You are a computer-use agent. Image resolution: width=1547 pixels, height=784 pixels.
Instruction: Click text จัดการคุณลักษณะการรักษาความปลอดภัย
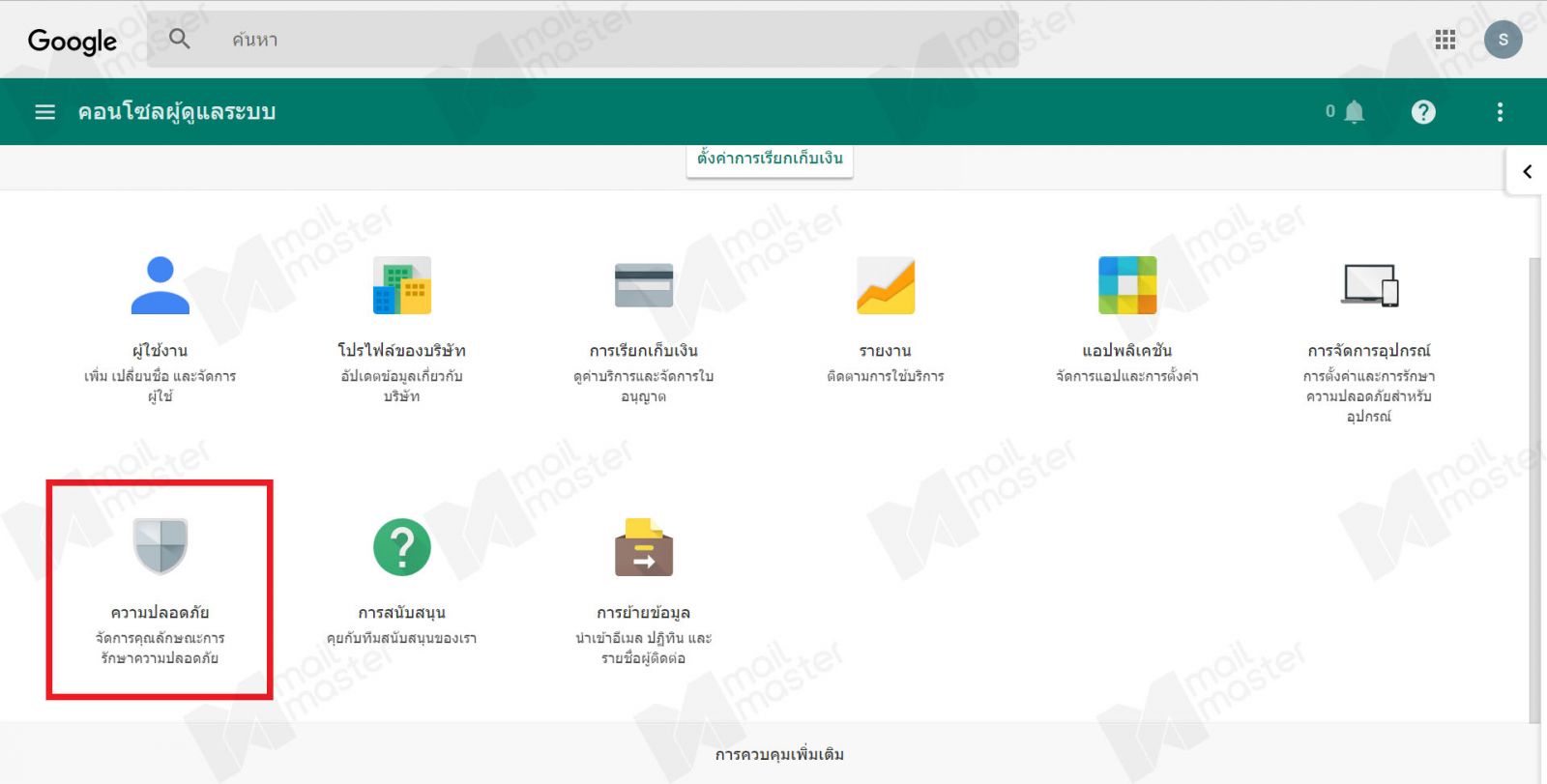tap(161, 648)
